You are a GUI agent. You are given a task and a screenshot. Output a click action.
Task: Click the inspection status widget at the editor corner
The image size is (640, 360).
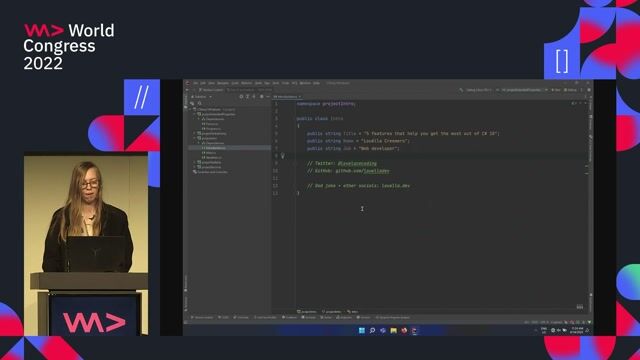pos(574,104)
